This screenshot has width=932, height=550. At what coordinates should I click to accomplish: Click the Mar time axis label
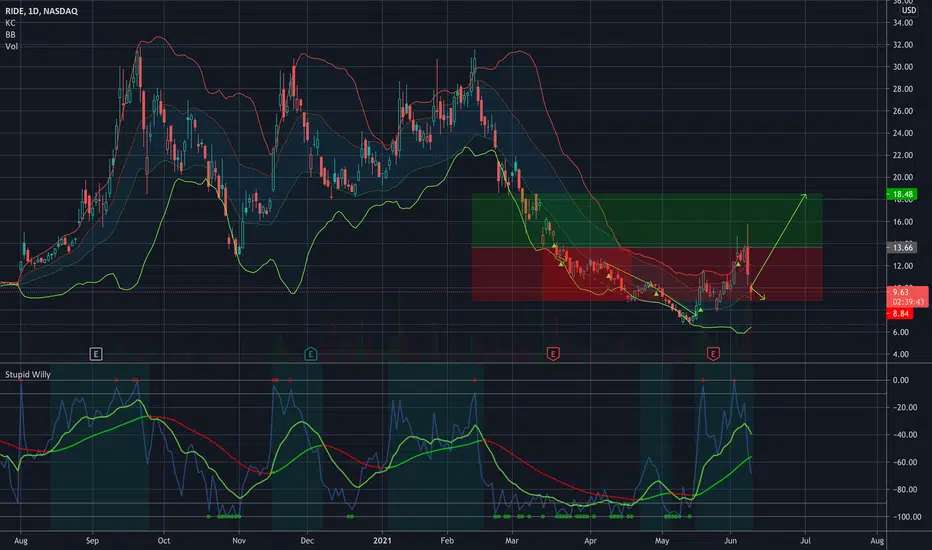coord(512,541)
